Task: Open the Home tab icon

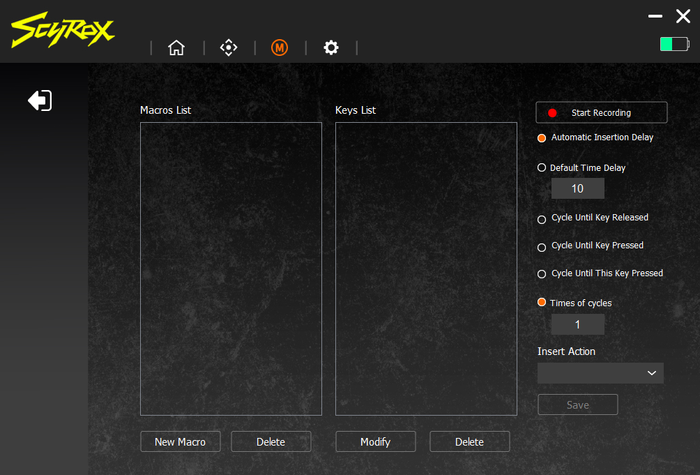Action: 176,47
